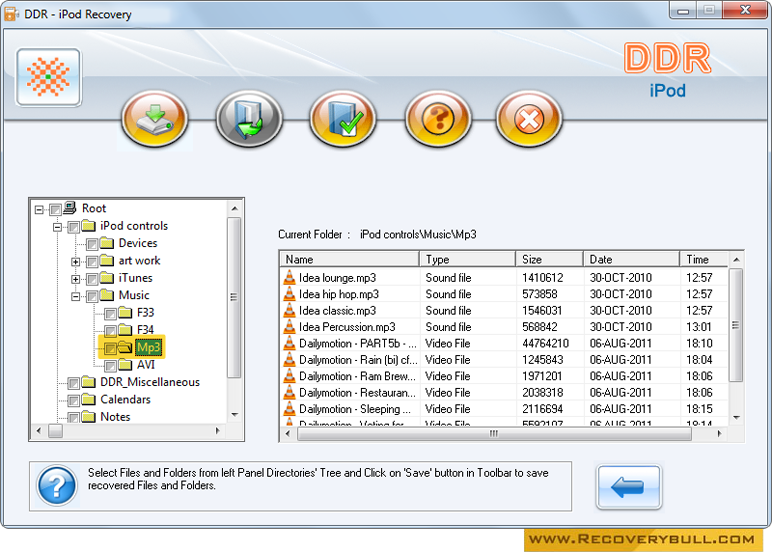Viewport: 772px width, 552px height.
Task: Click the orange Exit X toolbar icon
Action: pos(529,119)
